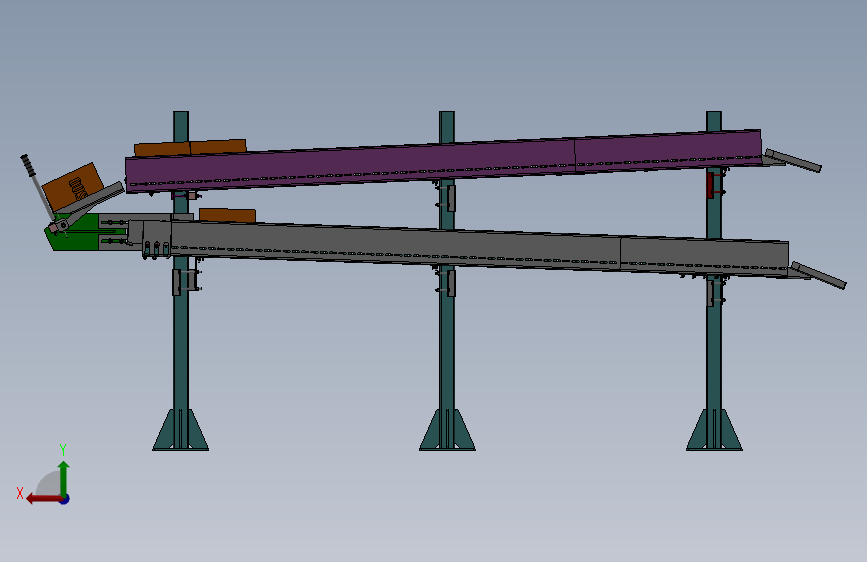Select the orange box on the gray lower rail
This screenshot has height=562, width=867.
coord(227,215)
